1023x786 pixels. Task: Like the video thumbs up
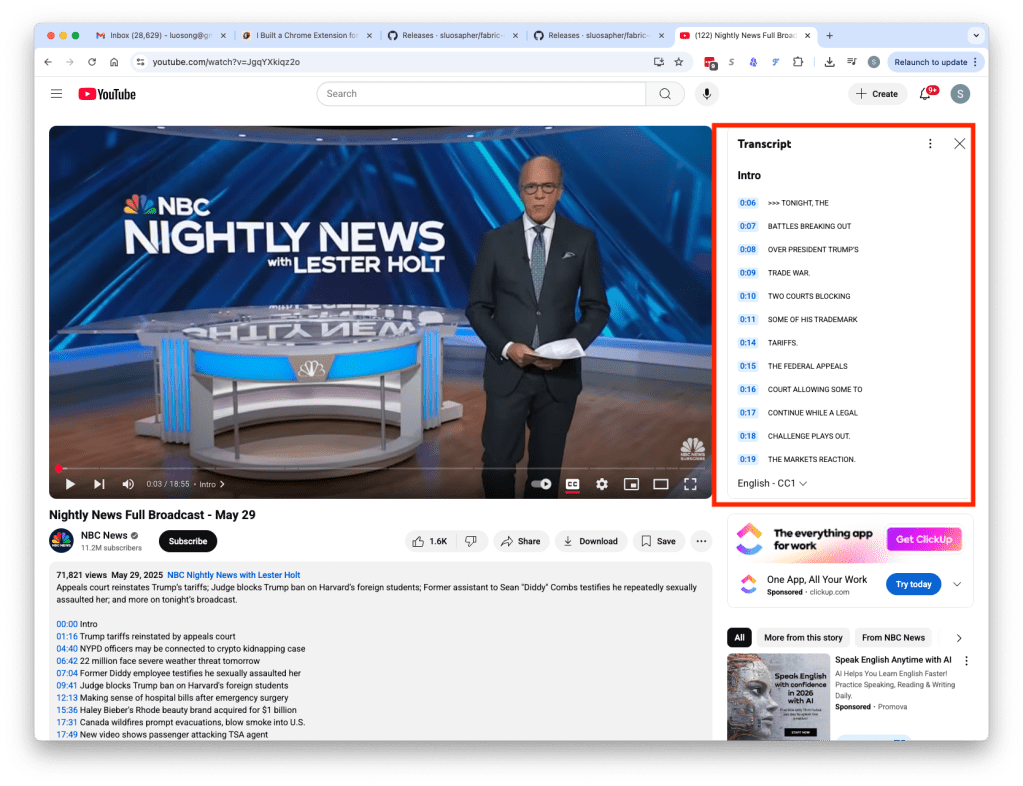point(429,541)
